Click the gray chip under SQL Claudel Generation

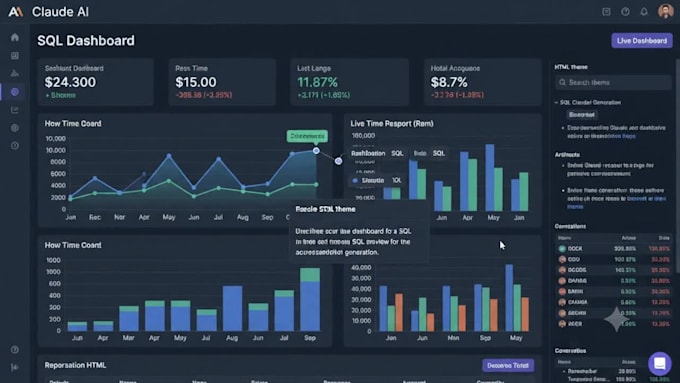coord(582,115)
